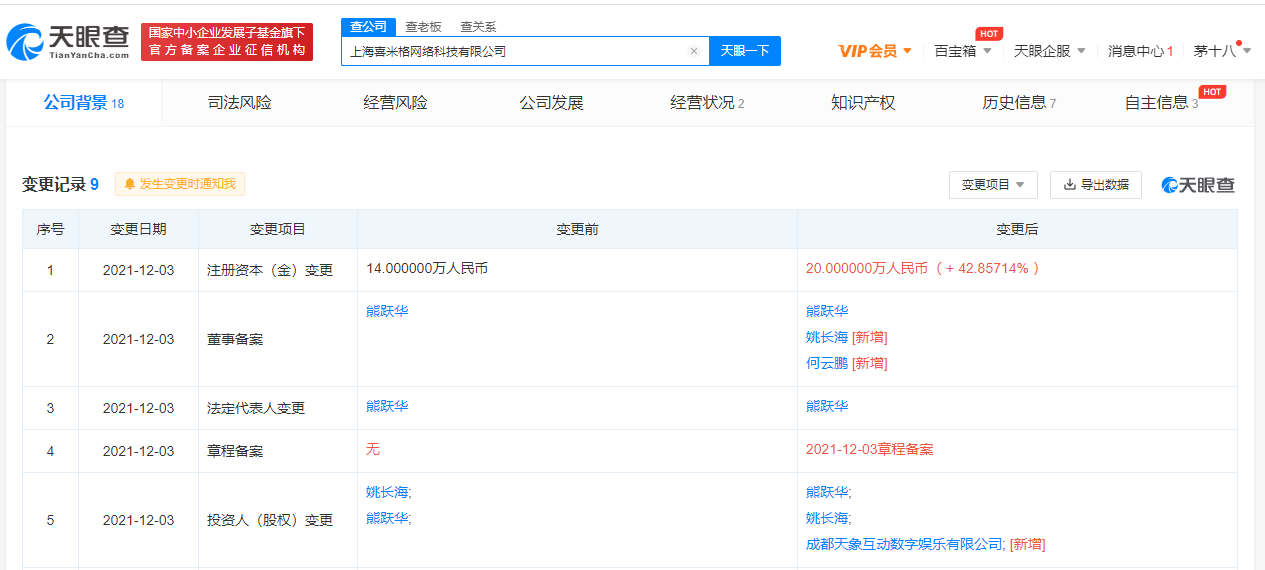This screenshot has width=1265, height=570.
Task: Click the 董事备案 cell
Action: [x=278, y=339]
